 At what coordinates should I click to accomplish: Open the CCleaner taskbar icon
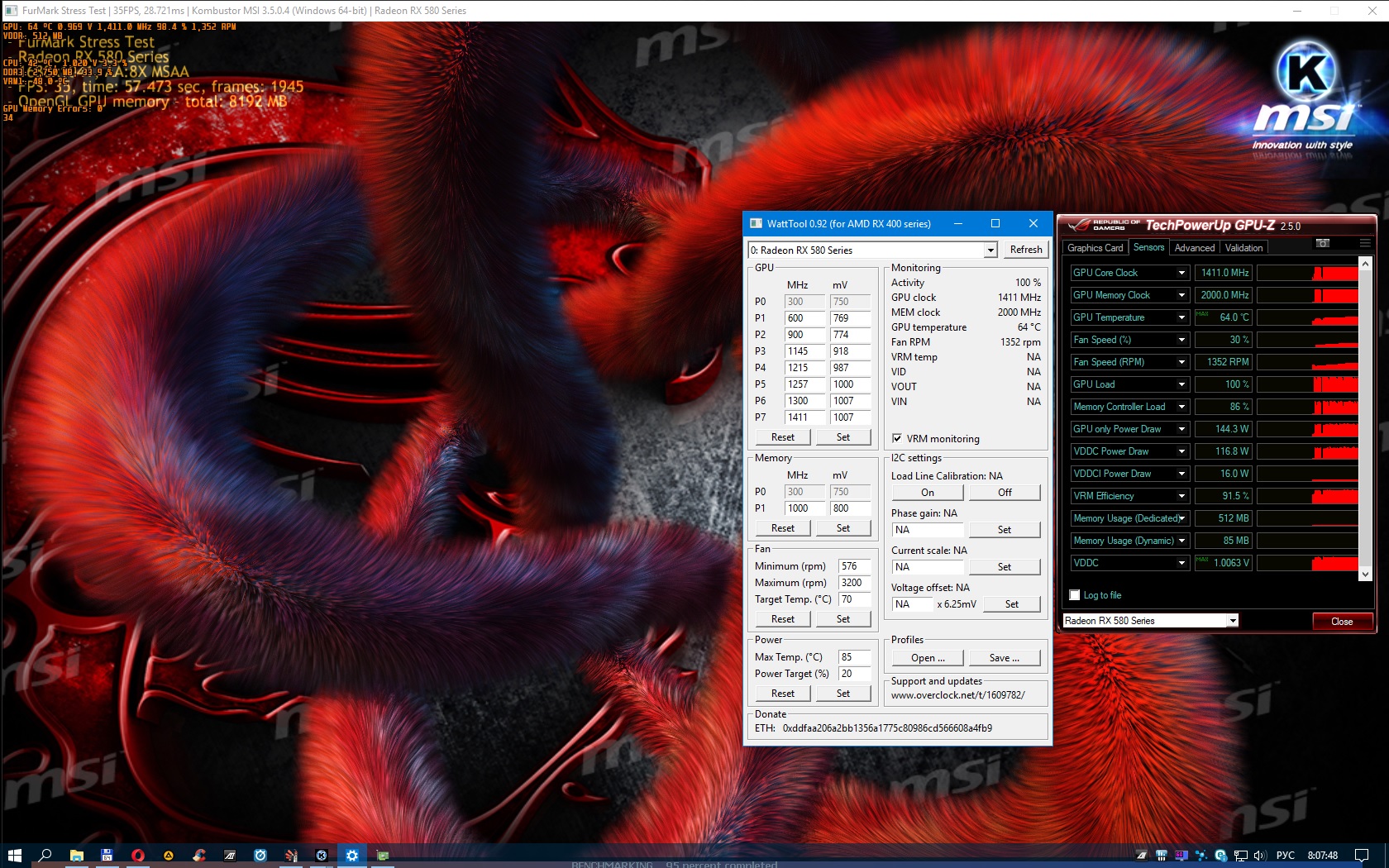tap(199, 856)
